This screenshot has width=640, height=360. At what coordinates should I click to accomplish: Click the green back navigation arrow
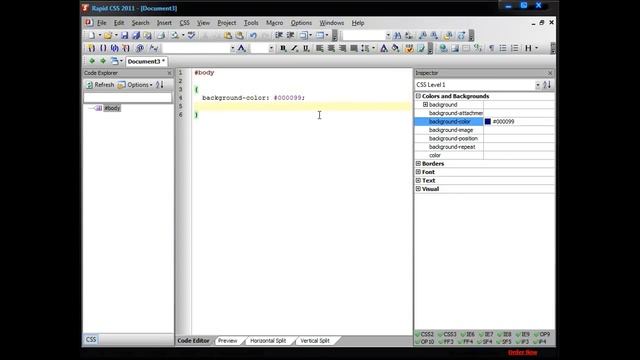(92, 61)
